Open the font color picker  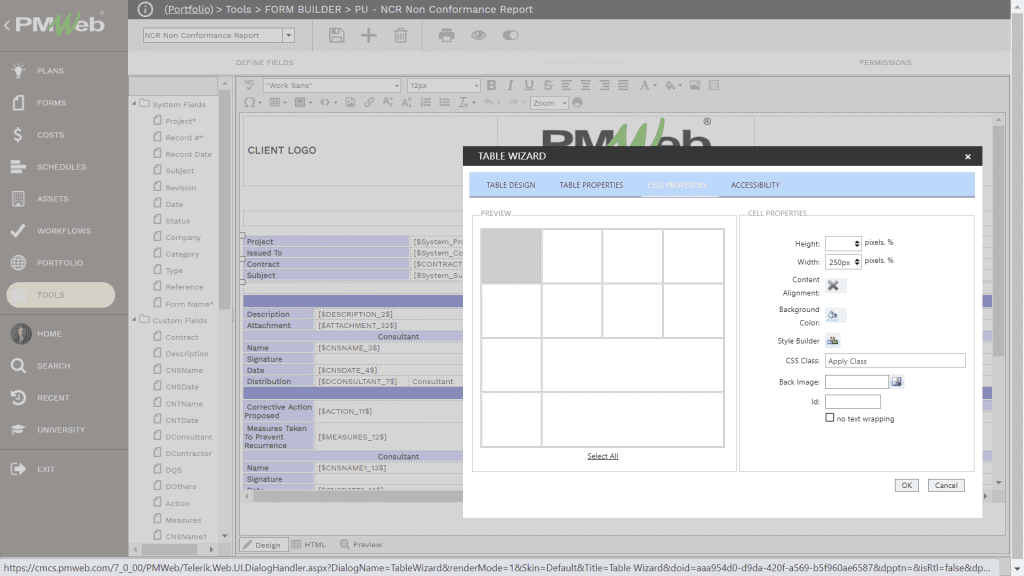pyautogui.click(x=647, y=85)
